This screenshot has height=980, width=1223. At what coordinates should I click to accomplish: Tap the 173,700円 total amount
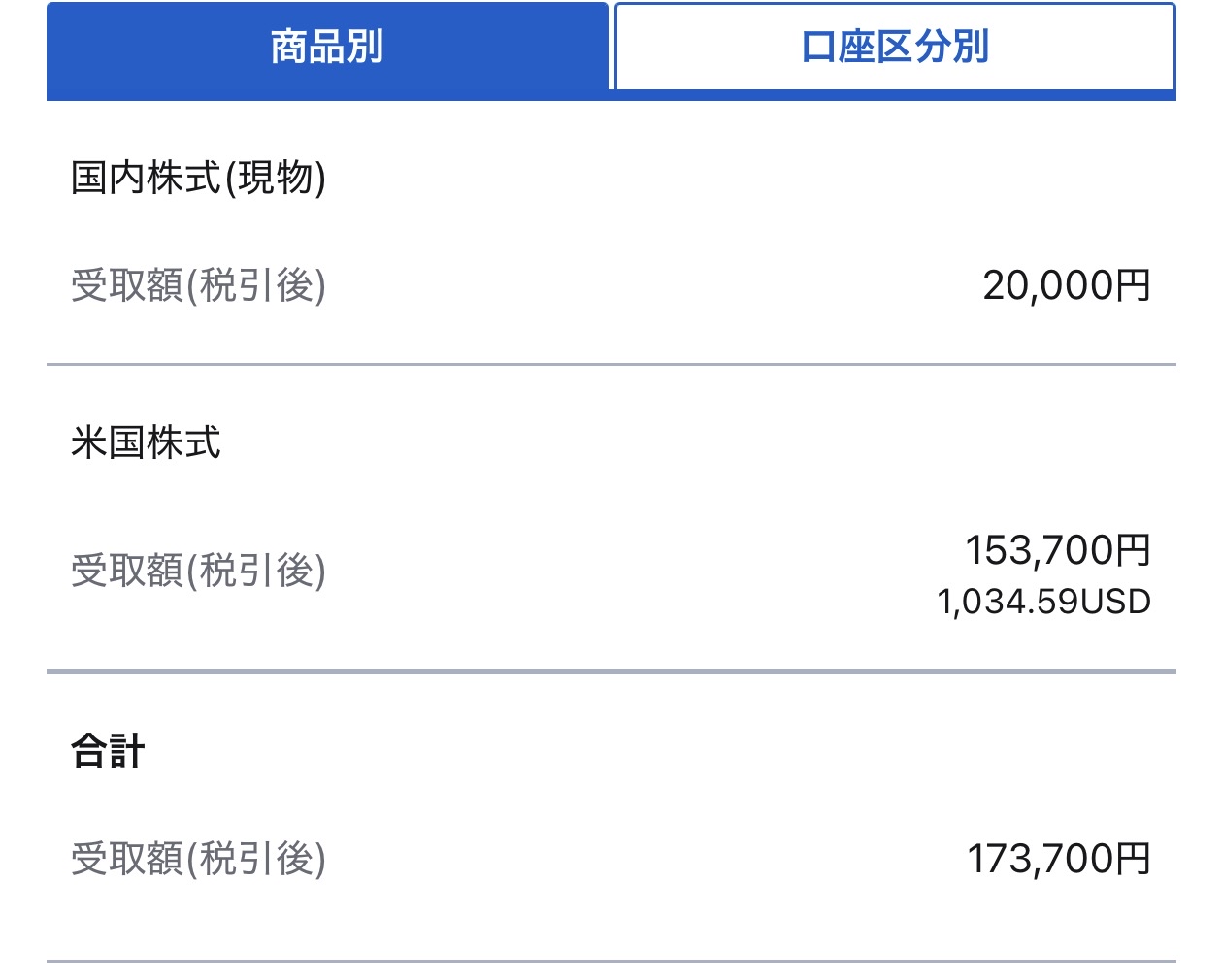[1058, 859]
